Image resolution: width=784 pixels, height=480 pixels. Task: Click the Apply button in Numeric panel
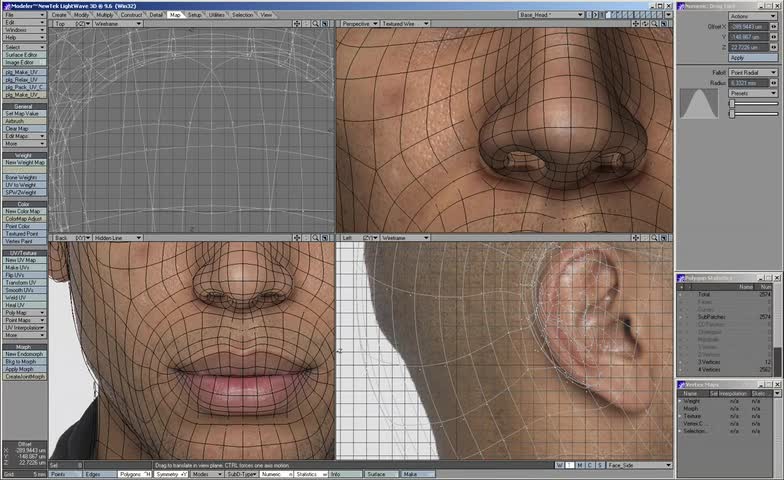pos(752,58)
